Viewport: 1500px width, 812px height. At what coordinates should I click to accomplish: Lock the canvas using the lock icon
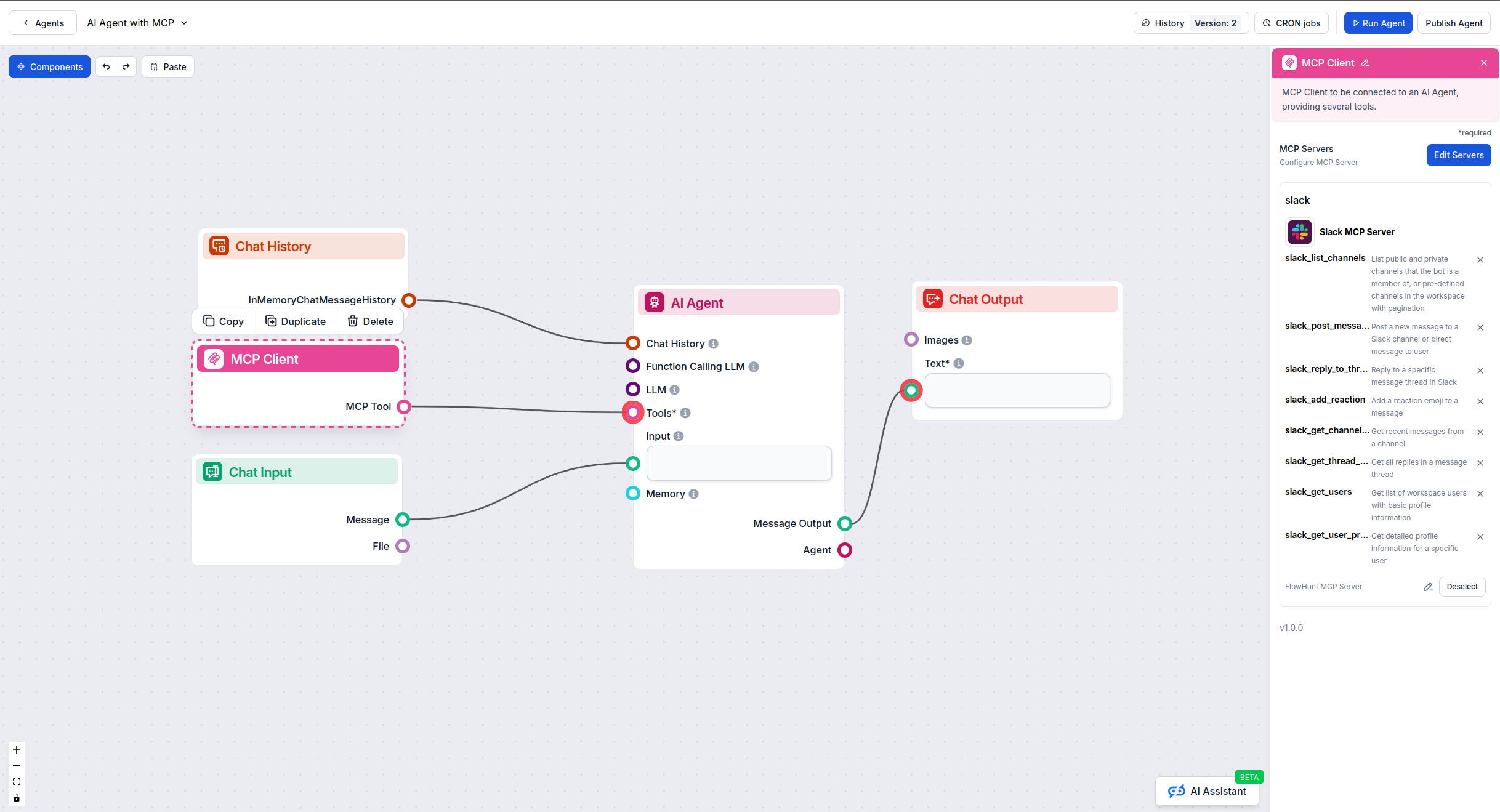pyautogui.click(x=16, y=797)
